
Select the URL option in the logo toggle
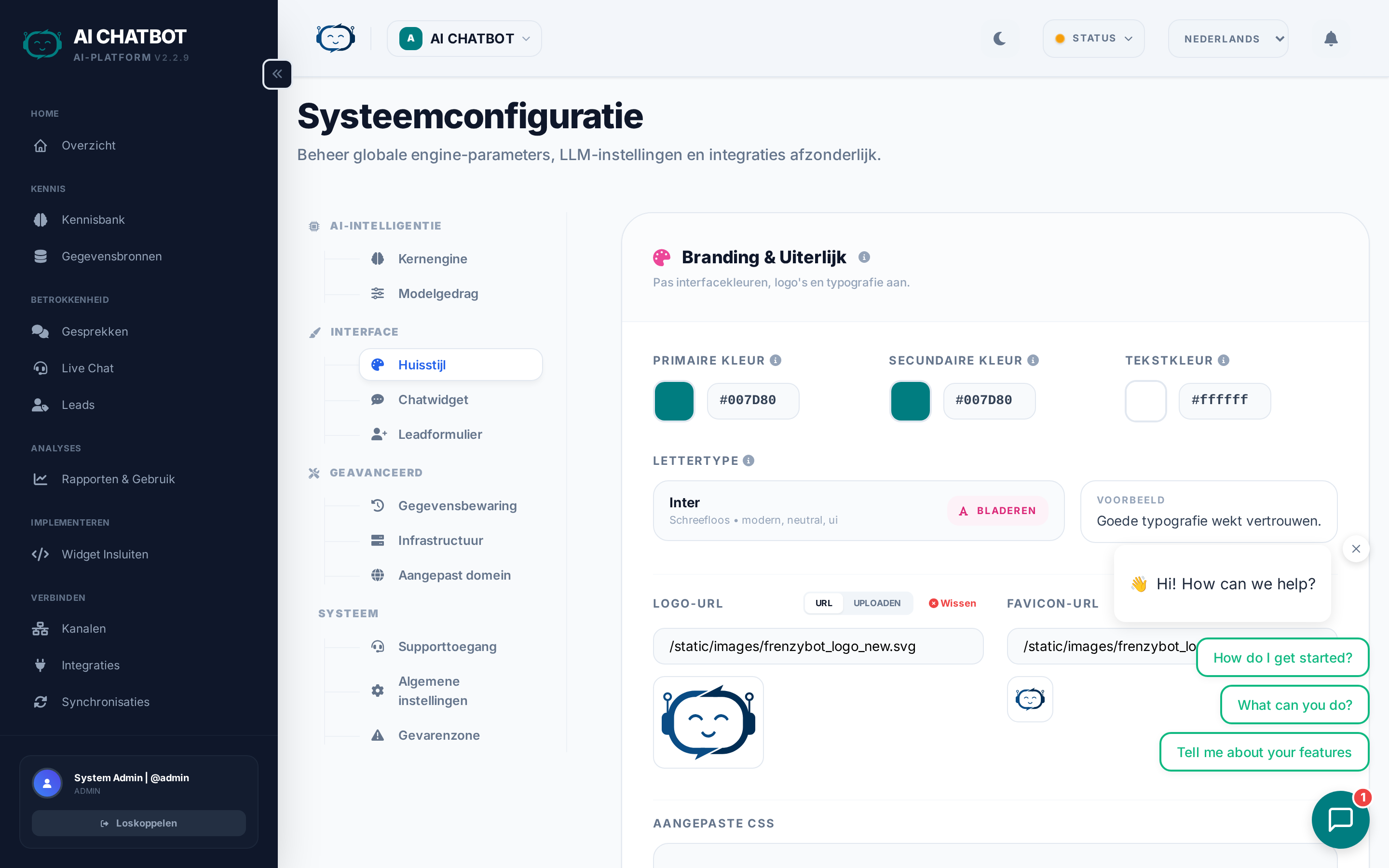pyautogui.click(x=824, y=603)
